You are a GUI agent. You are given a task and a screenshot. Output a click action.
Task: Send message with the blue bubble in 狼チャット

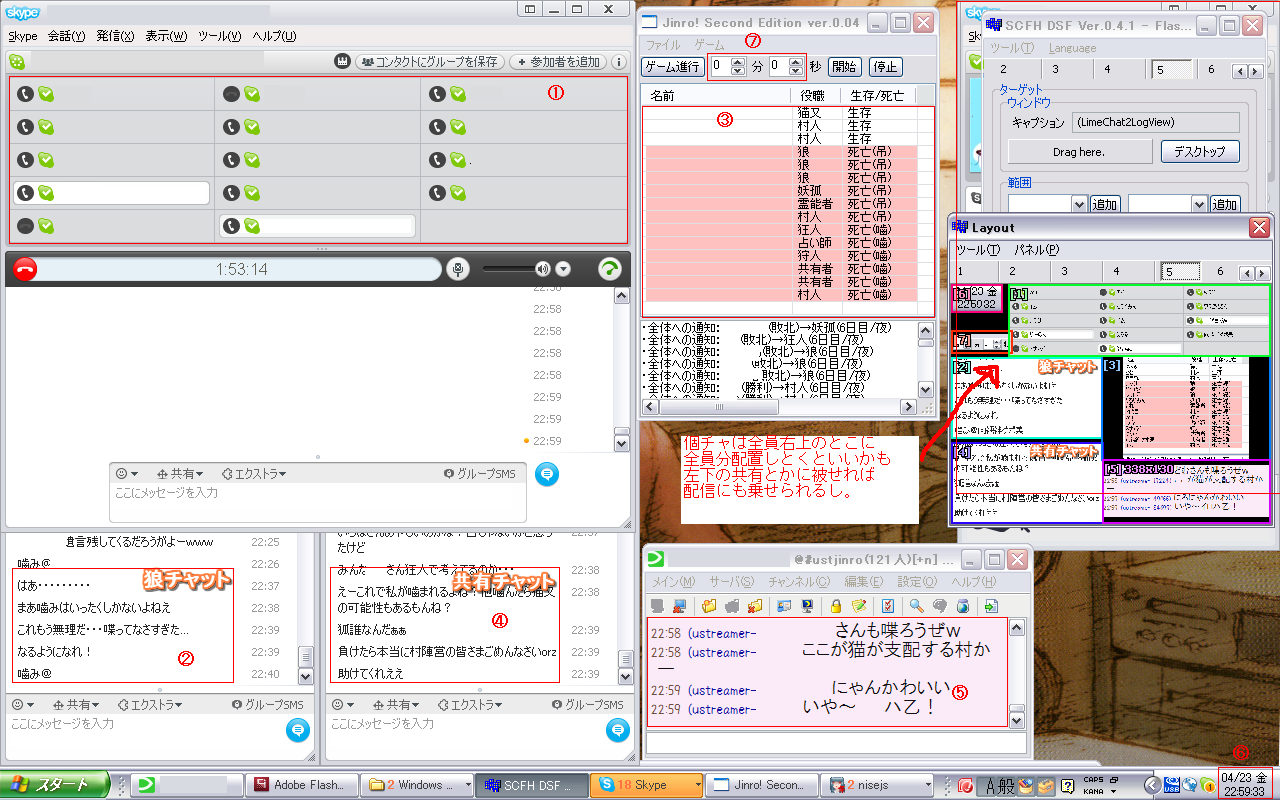297,731
